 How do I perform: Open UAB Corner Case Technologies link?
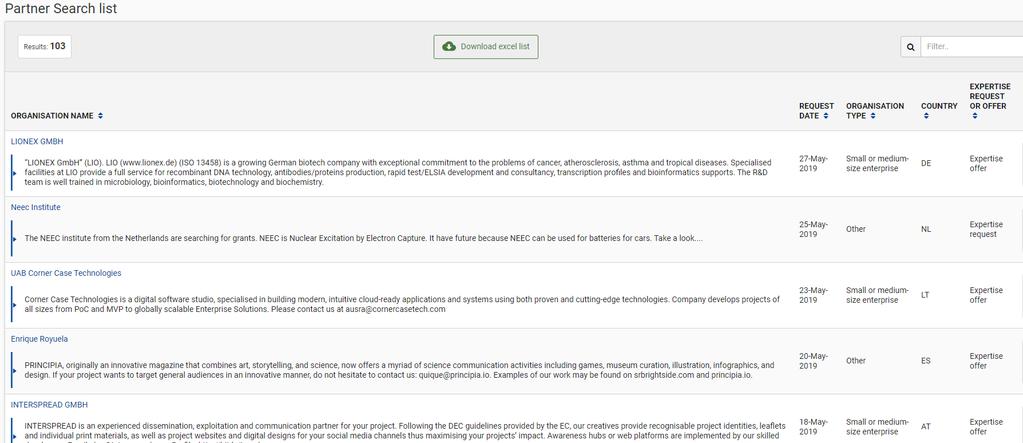(x=66, y=273)
